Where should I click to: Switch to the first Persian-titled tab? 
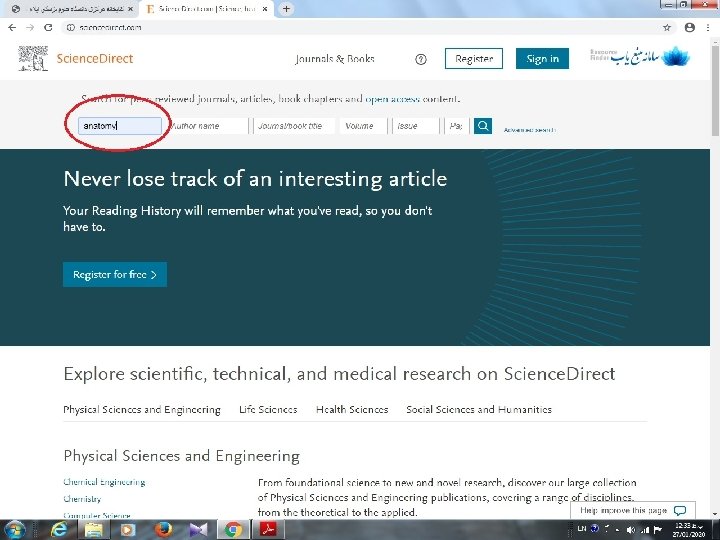pyautogui.click(x=73, y=9)
